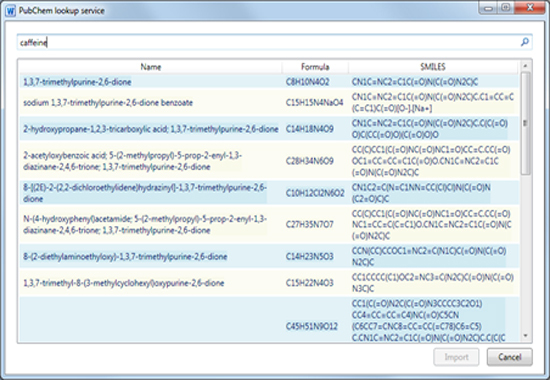Click the SMILES cell for C10H12Cl2N6O2
Image resolution: width=550 pixels, height=380 pixels.
click(x=421, y=193)
